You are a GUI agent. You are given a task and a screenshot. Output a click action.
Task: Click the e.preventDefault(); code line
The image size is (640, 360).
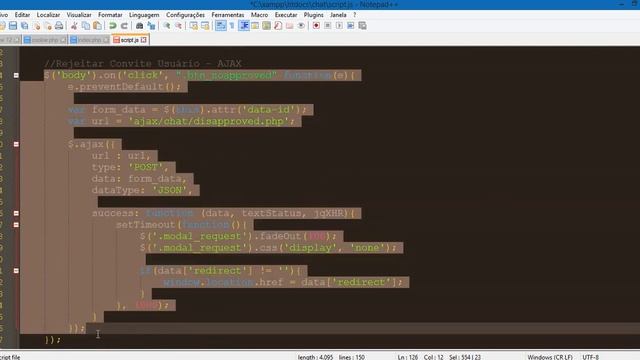124,87
